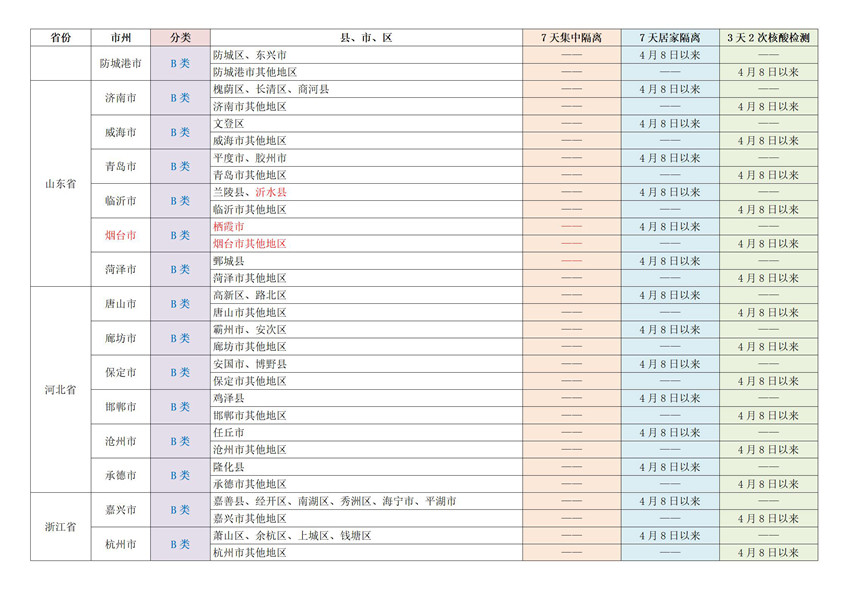Select the 槐荫区、长清区、商河县 cell

click(x=271, y=89)
